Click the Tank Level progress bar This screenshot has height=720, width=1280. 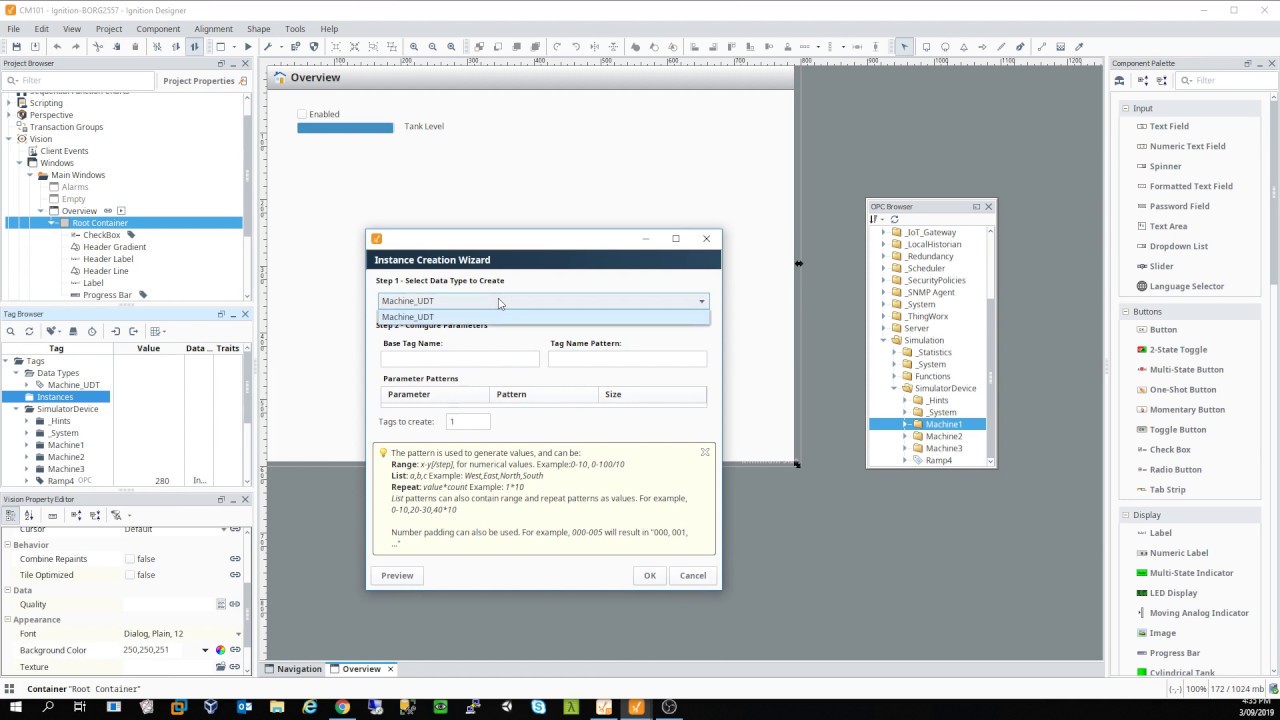[345, 127]
